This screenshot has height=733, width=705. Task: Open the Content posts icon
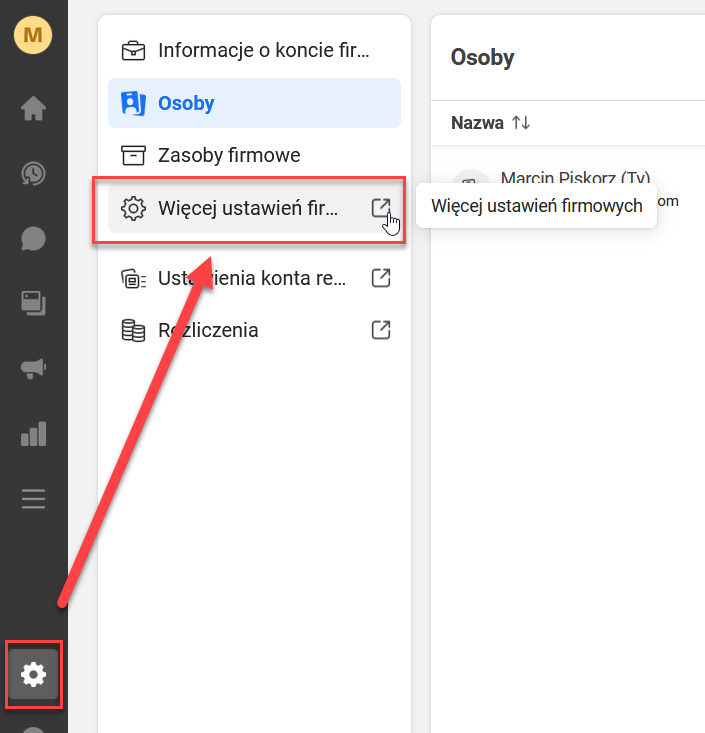[x=34, y=303]
